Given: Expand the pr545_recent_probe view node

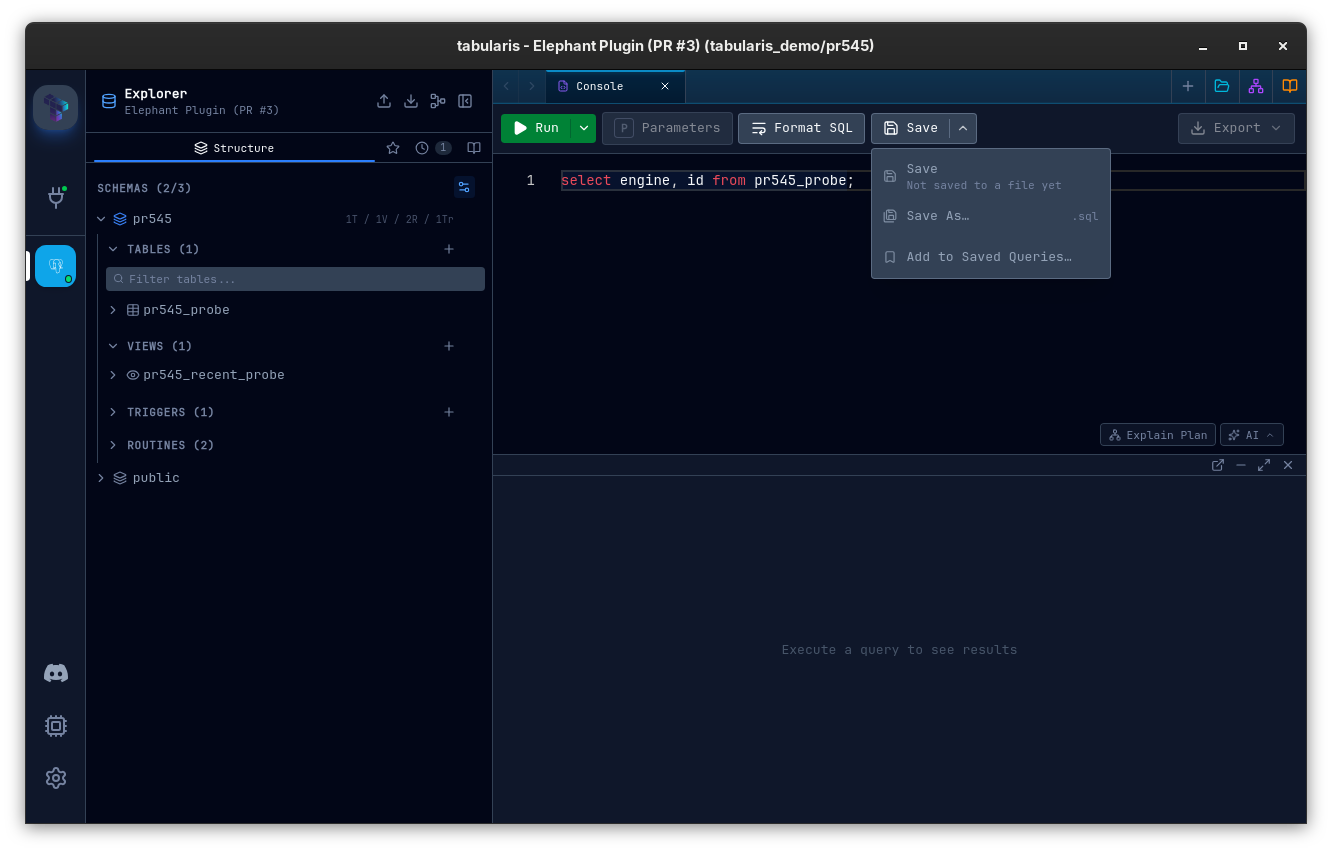Looking at the screenshot, I should [113, 375].
